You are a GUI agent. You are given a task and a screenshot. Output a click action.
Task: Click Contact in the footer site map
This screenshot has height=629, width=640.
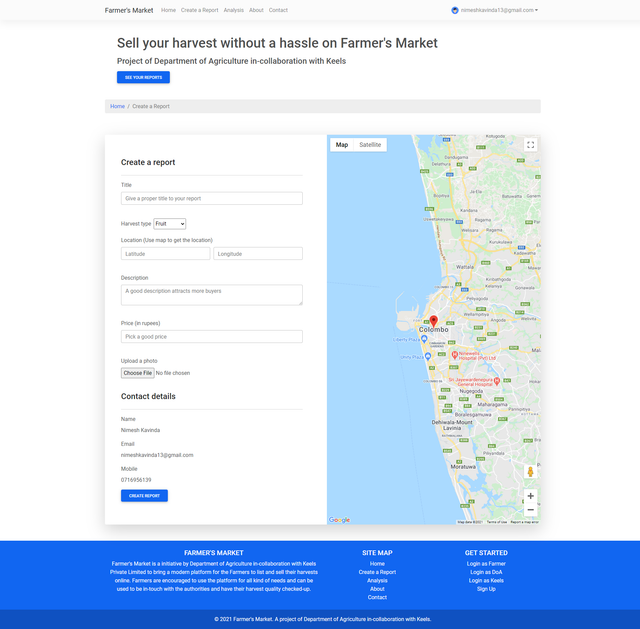(377, 597)
